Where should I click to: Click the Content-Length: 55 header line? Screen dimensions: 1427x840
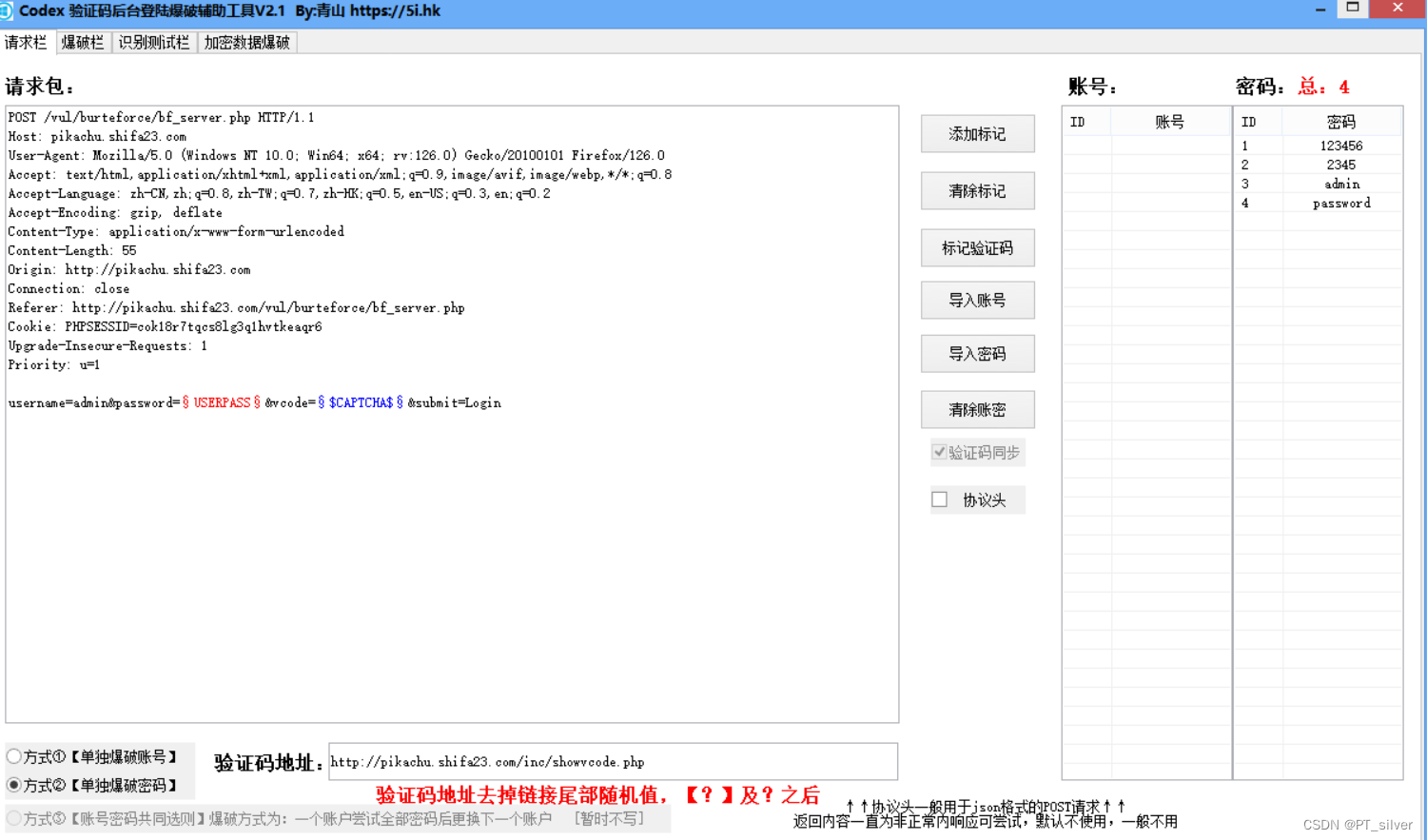72,251
